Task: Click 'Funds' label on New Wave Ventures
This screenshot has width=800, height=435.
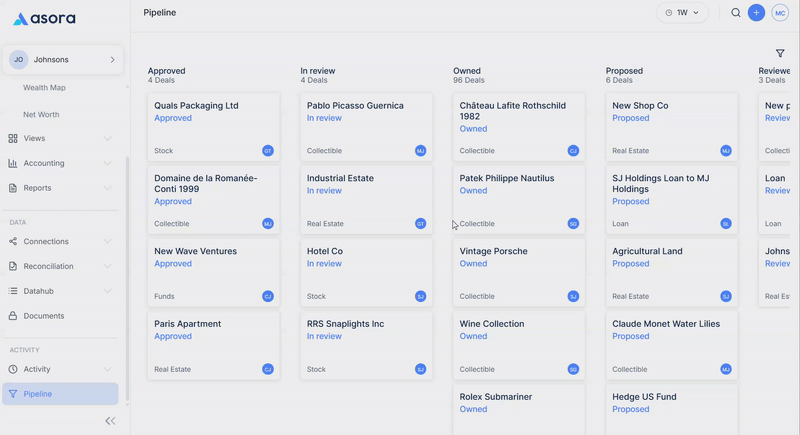Action: pyautogui.click(x=164, y=296)
